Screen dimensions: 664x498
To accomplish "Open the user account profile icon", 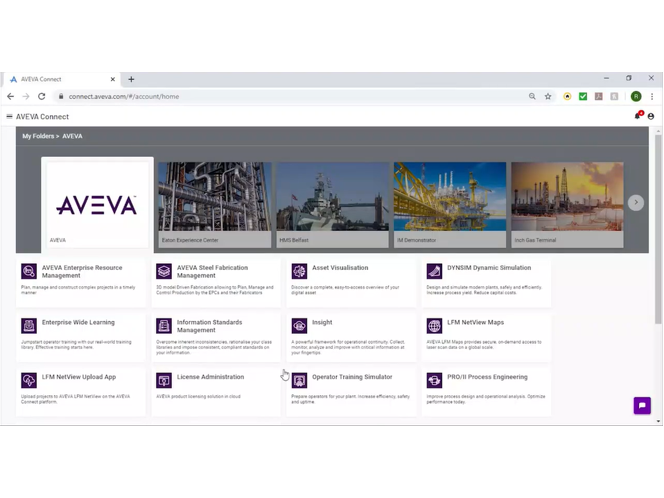I will point(651,116).
